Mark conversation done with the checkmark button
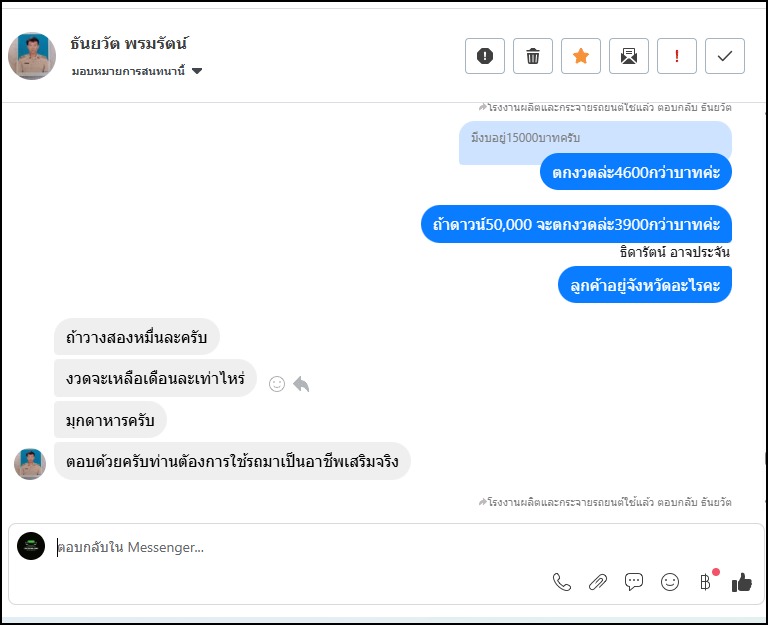 pos(724,56)
